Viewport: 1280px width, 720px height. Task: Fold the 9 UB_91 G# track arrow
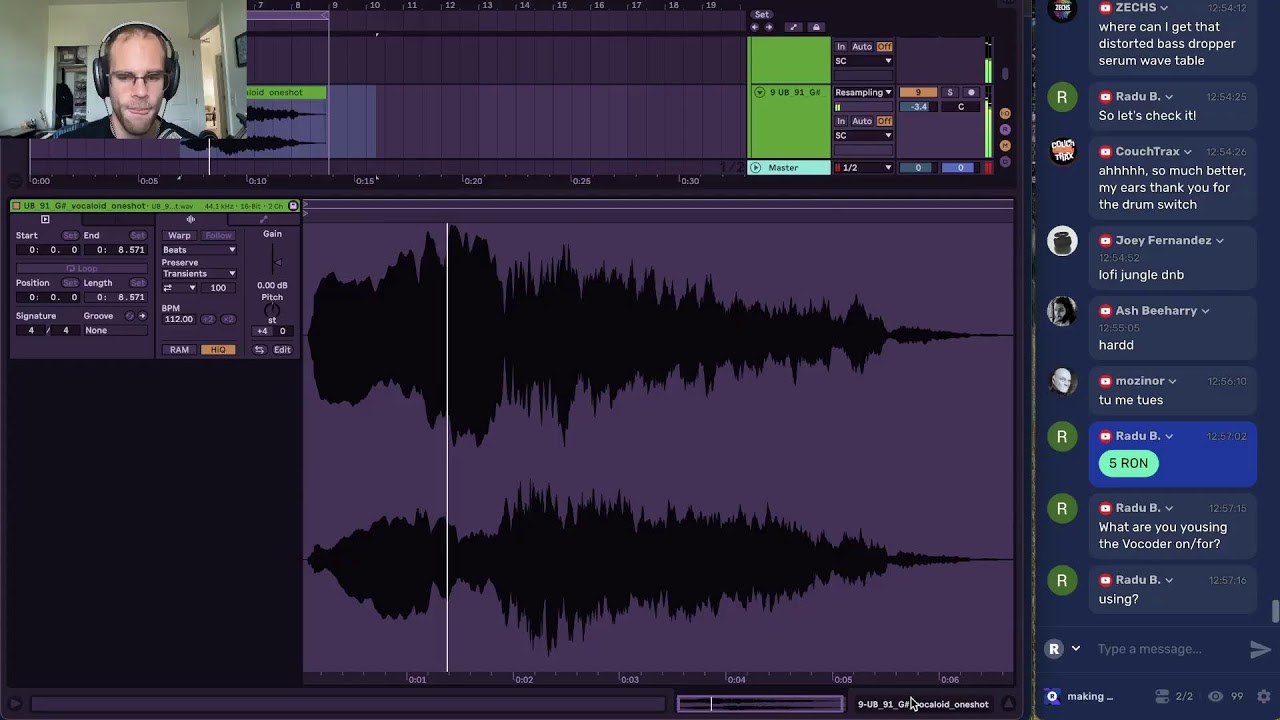(759, 92)
